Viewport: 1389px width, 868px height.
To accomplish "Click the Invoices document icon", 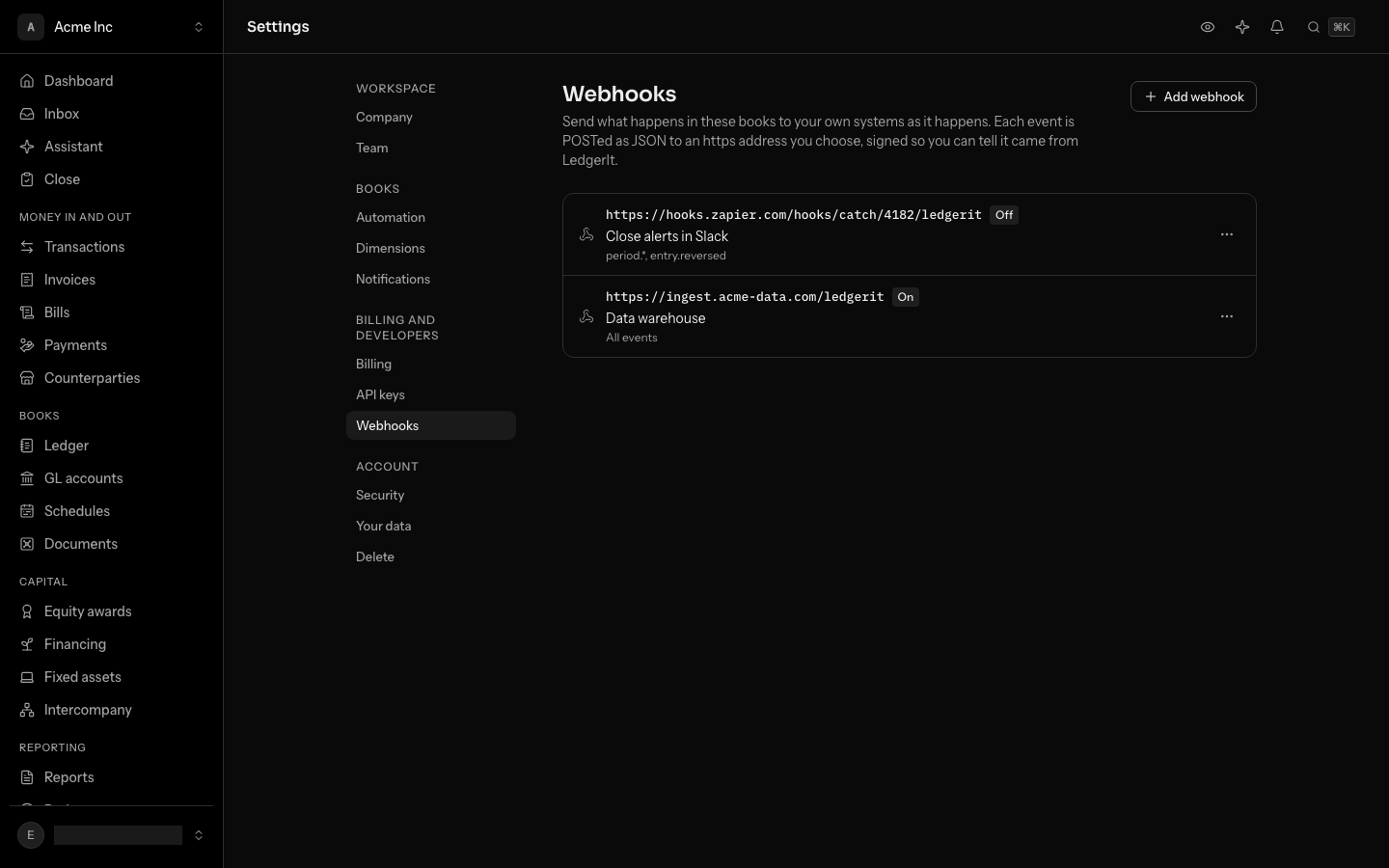I will (x=27, y=280).
